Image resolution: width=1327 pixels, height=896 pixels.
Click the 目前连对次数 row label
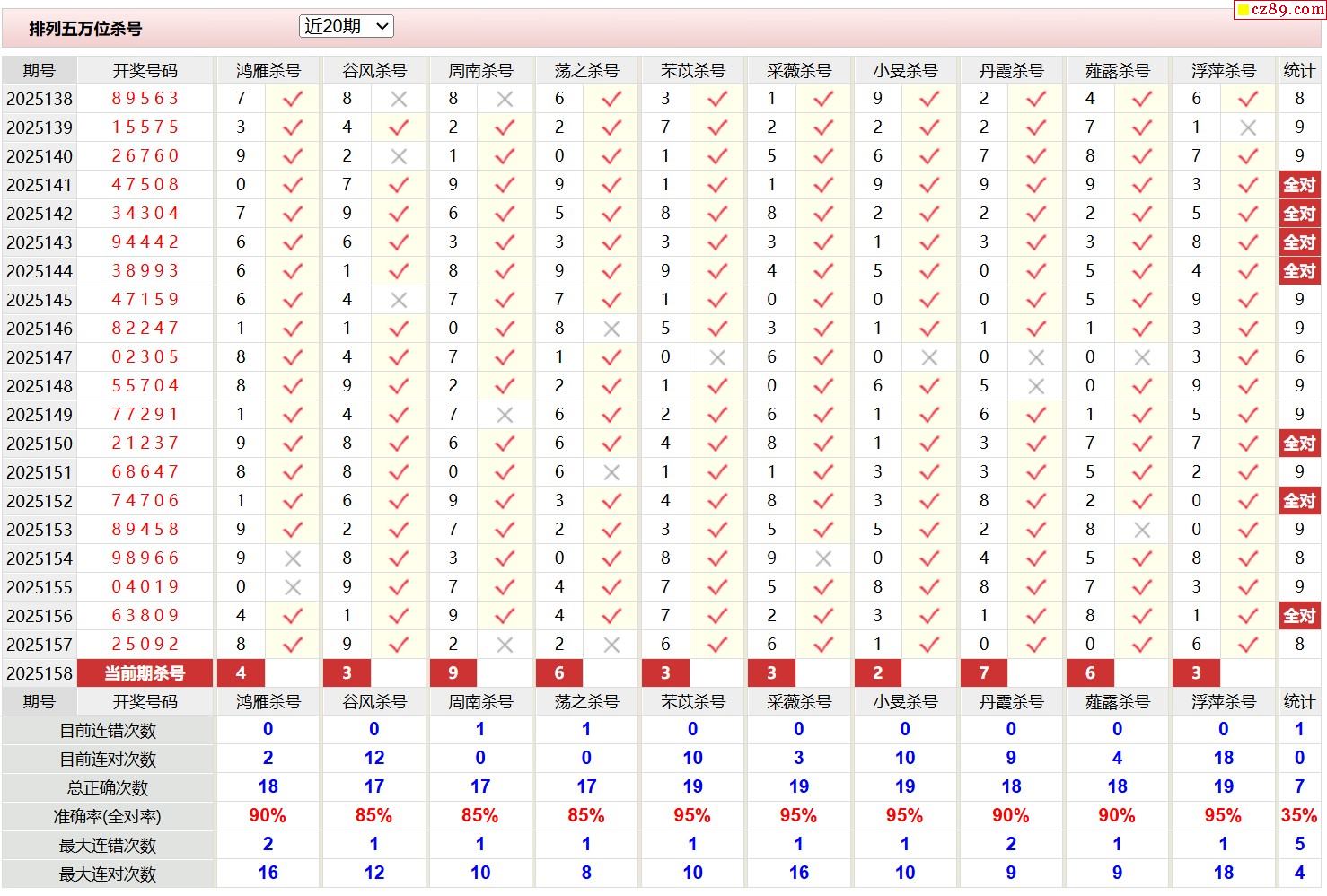[108, 760]
